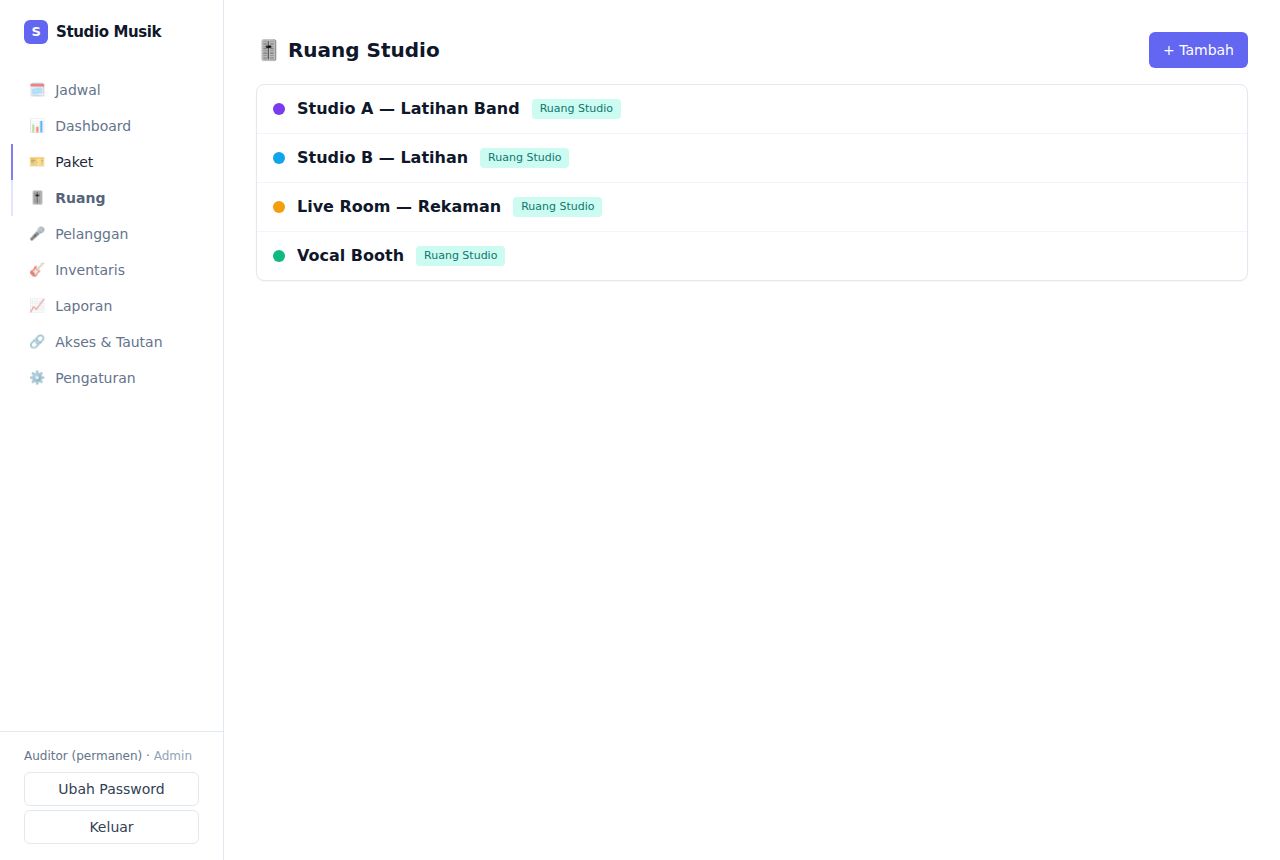Open the Vocal Booth row
1280x860 pixels.
[752, 256]
